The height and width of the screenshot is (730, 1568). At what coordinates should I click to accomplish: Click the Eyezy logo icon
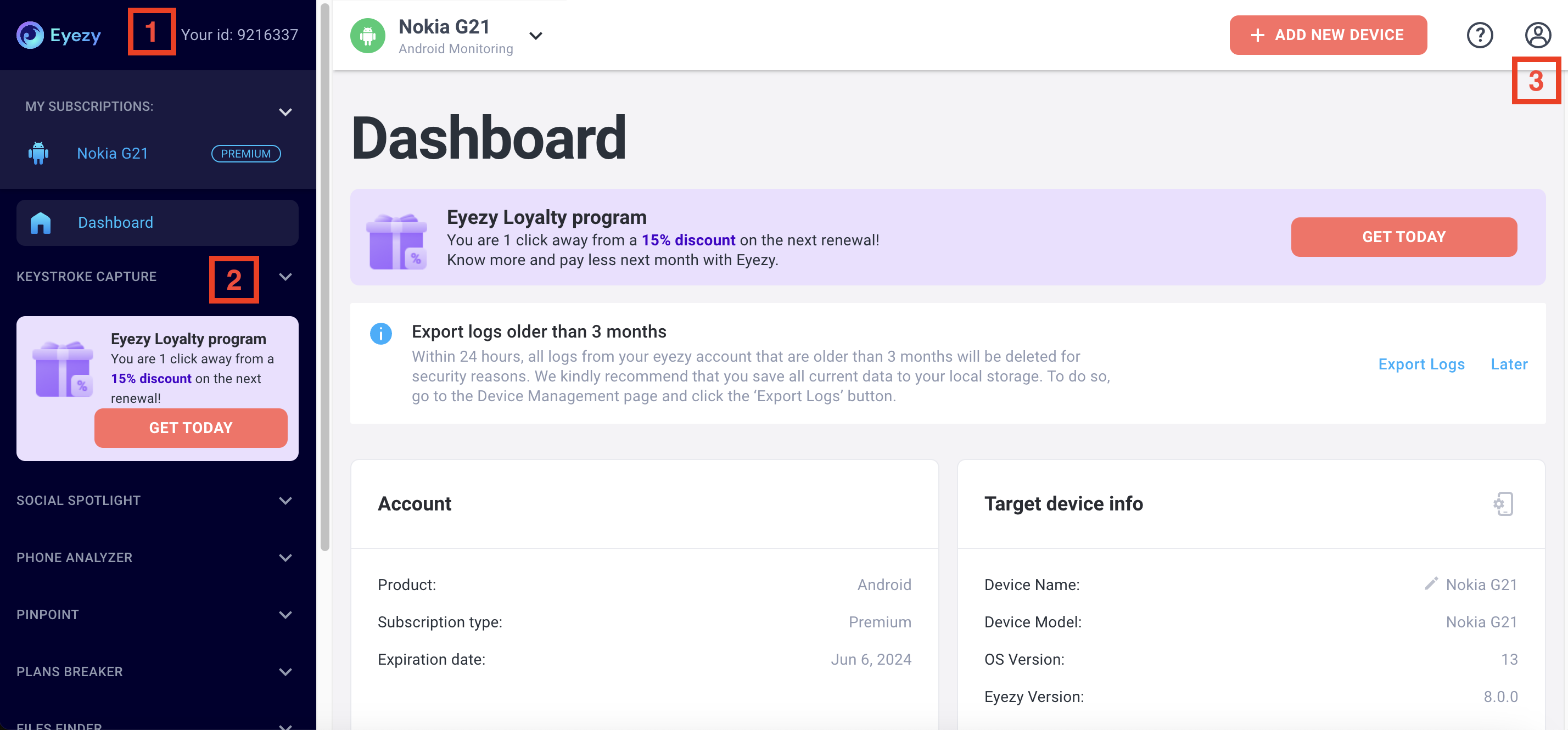coord(29,35)
